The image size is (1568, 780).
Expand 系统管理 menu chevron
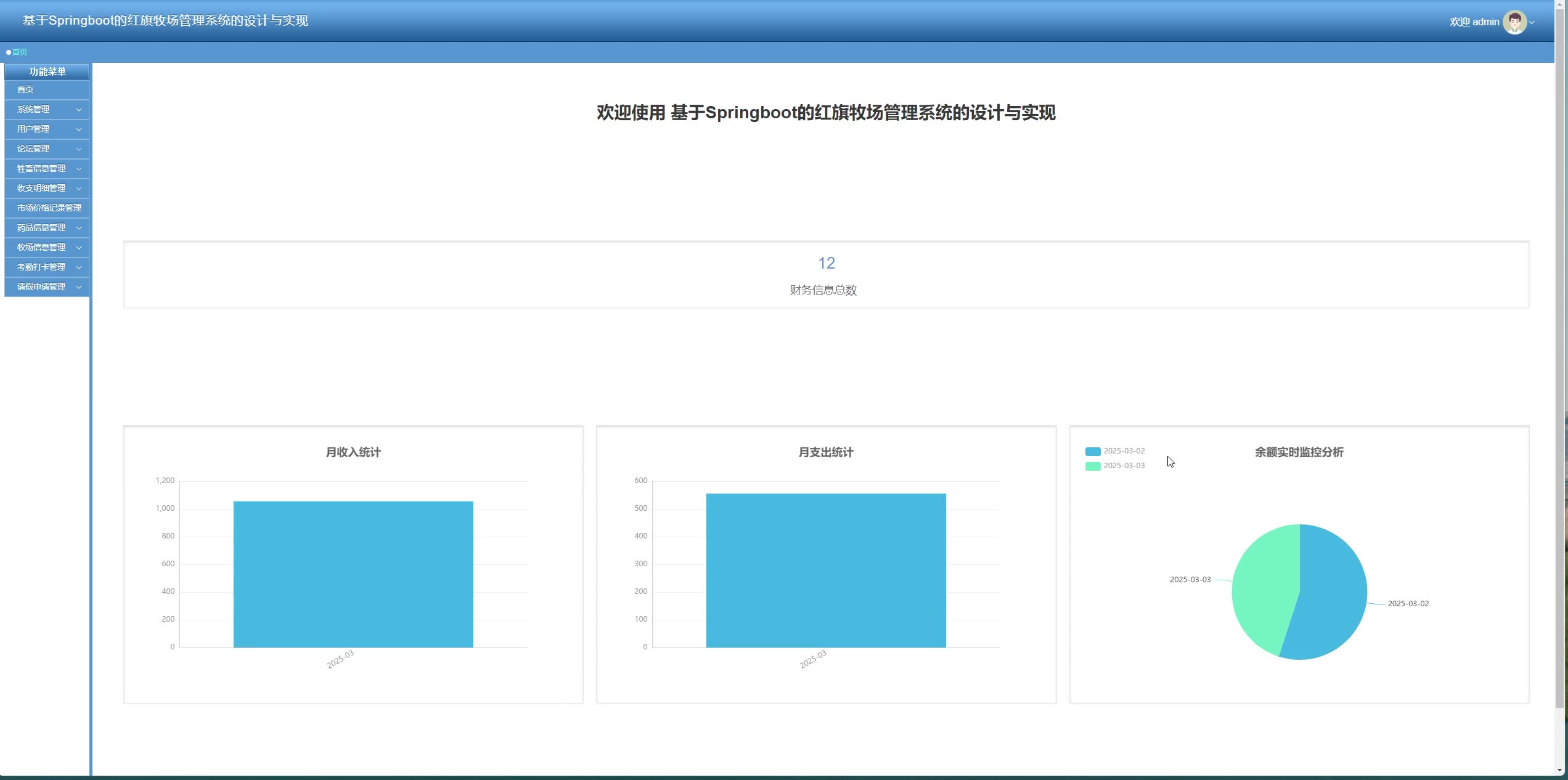pyautogui.click(x=78, y=110)
